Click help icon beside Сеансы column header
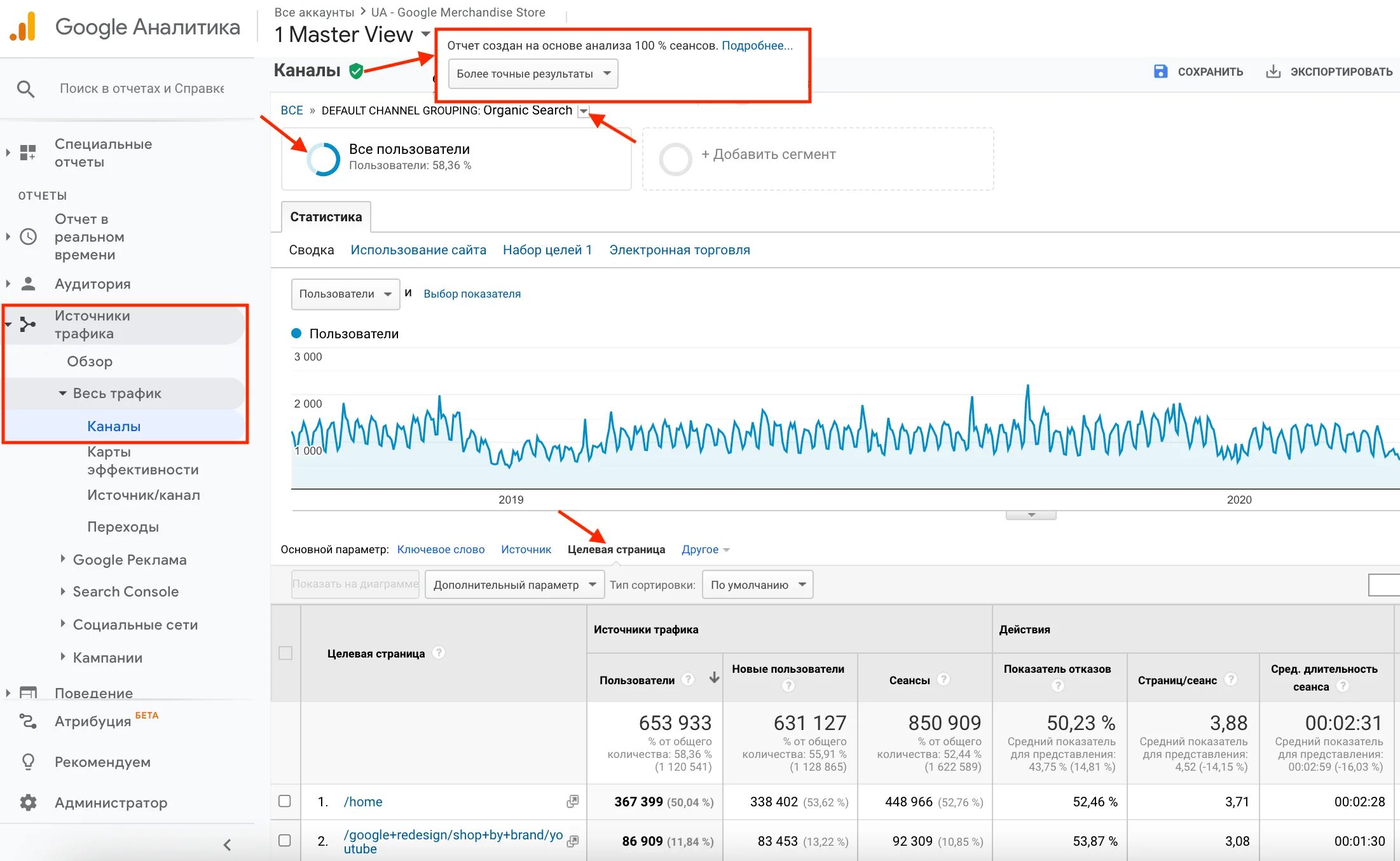Viewport: 1400px width, 861px height. click(x=944, y=679)
